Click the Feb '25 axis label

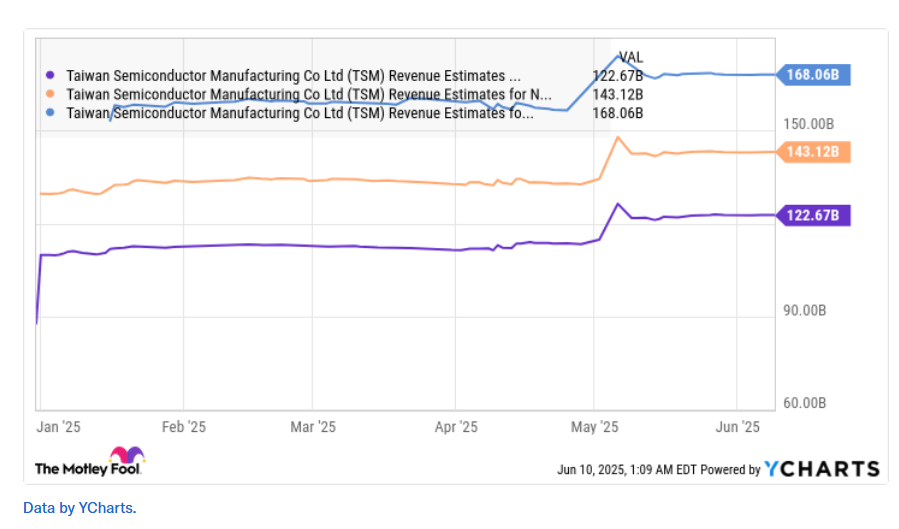[x=183, y=427]
